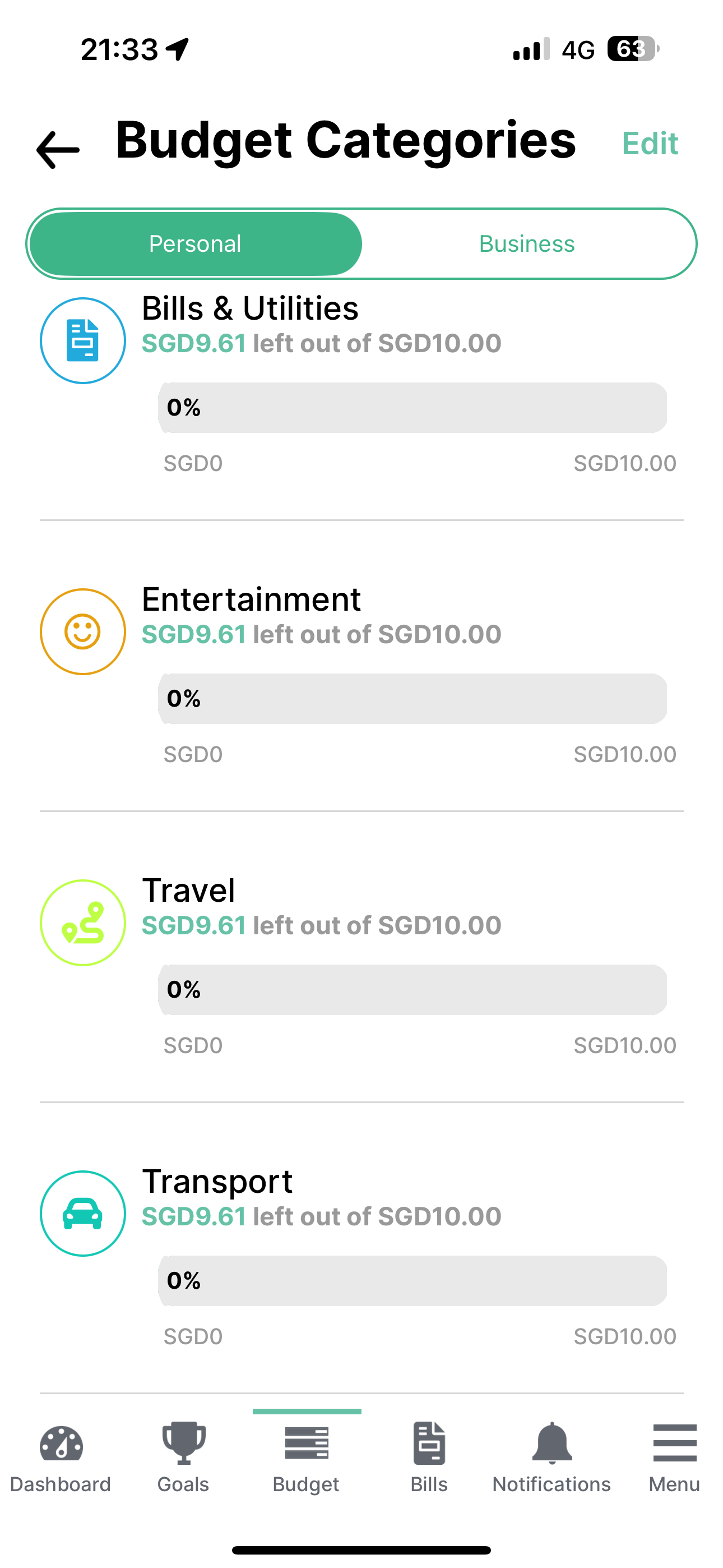Click the Transport 0% progress bar
Viewport: 723px width, 1568px height.
(413, 1281)
